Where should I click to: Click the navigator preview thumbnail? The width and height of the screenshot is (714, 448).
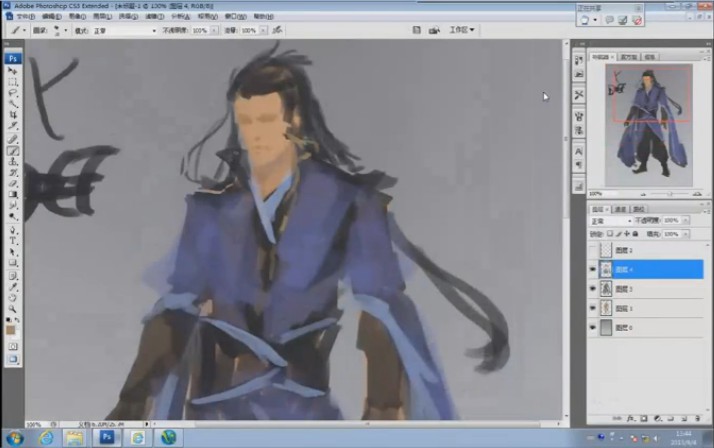tap(649, 125)
